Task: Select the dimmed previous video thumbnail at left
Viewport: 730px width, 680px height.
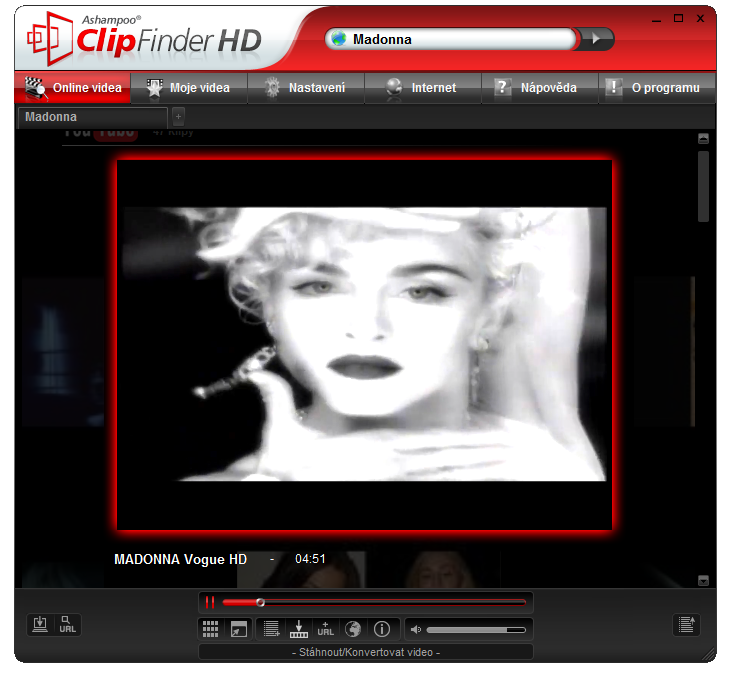Action: (x=63, y=351)
